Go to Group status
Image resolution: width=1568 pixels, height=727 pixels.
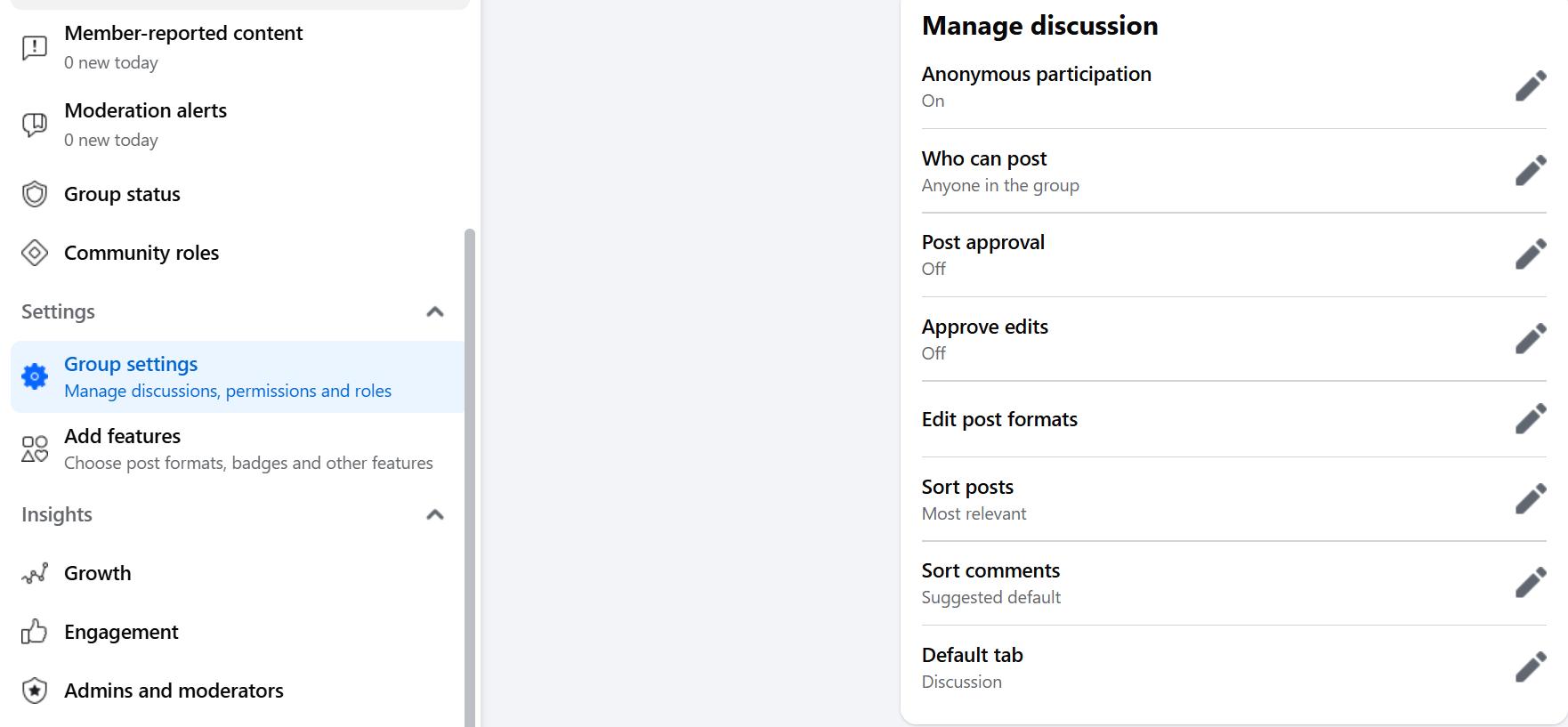point(122,194)
